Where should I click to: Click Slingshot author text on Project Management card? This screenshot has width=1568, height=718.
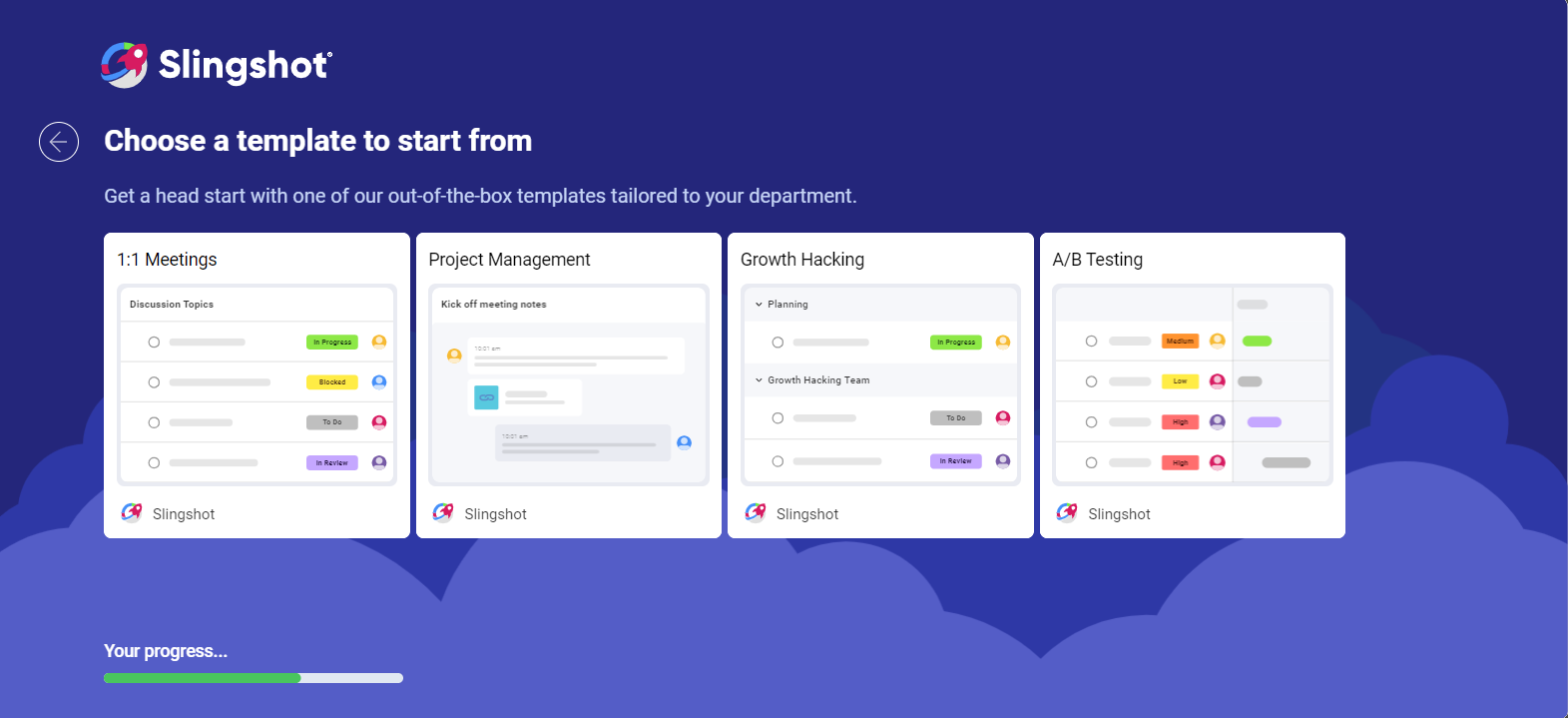pos(495,514)
